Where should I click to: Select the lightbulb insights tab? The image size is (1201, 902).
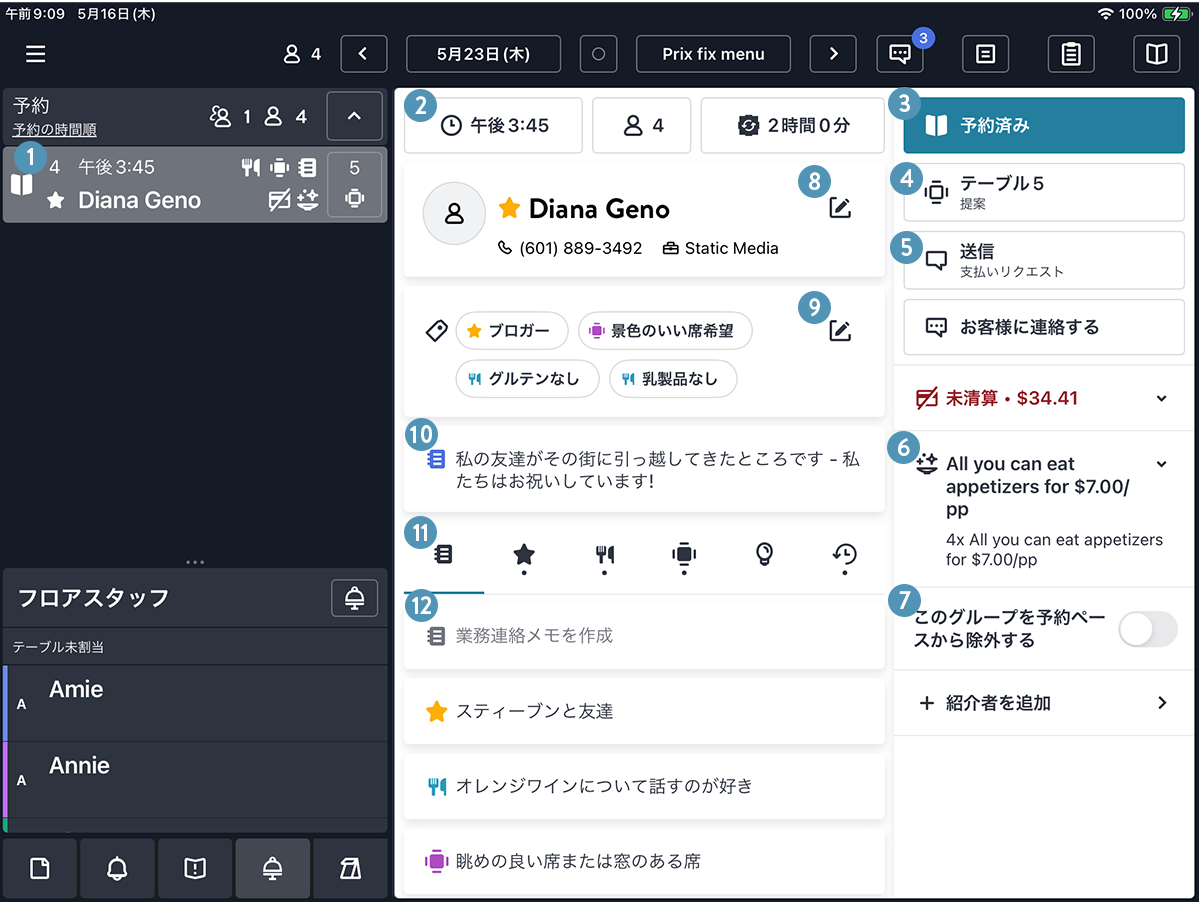764,554
